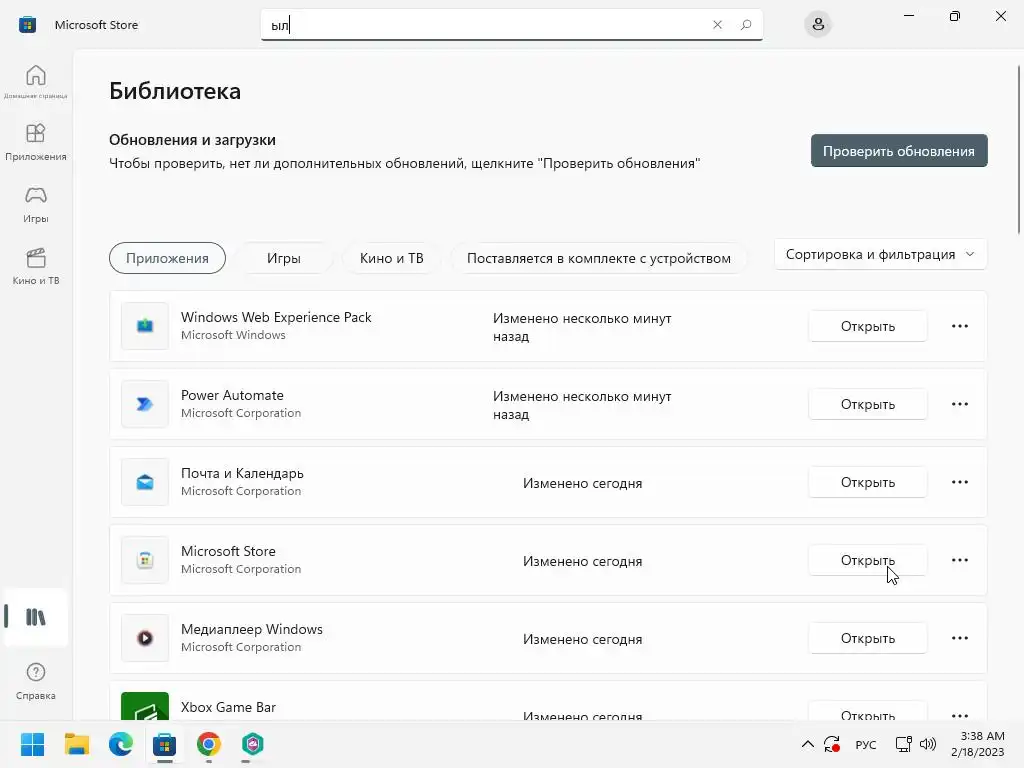Click the Microsoft Store logo in title bar

27,25
